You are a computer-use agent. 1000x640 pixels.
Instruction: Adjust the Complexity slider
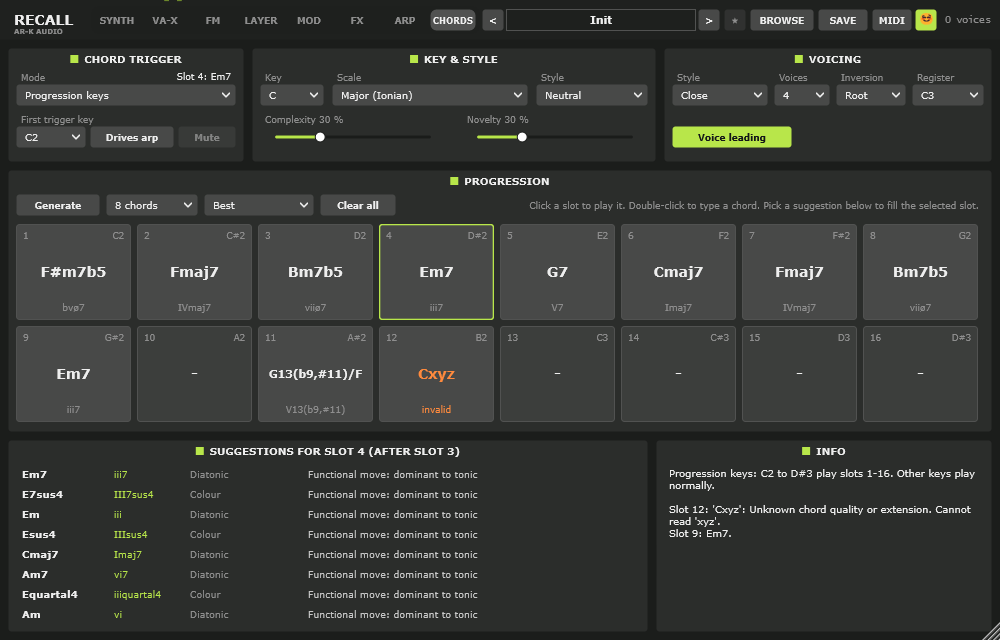353,137
